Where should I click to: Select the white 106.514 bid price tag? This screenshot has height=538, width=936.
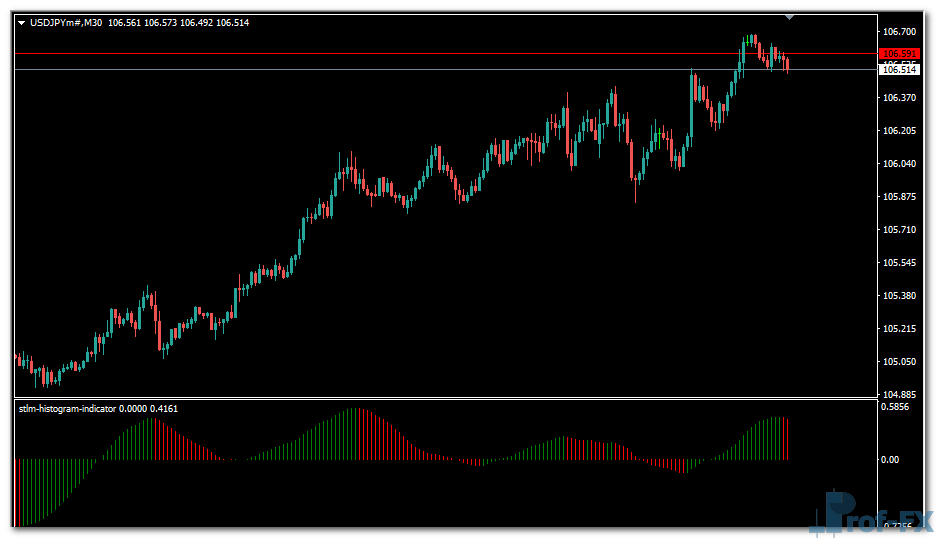point(899,69)
